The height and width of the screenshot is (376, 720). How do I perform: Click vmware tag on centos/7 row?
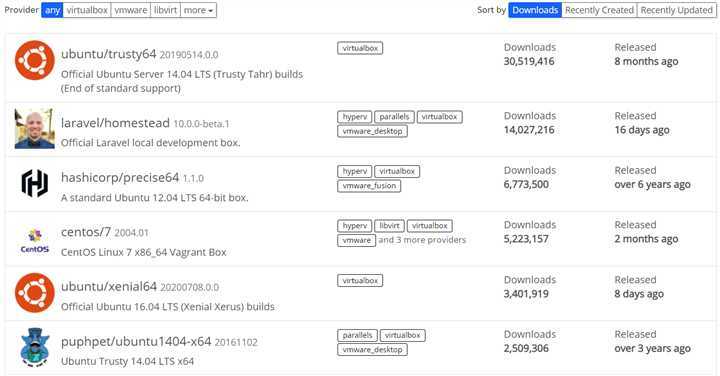[356, 241]
